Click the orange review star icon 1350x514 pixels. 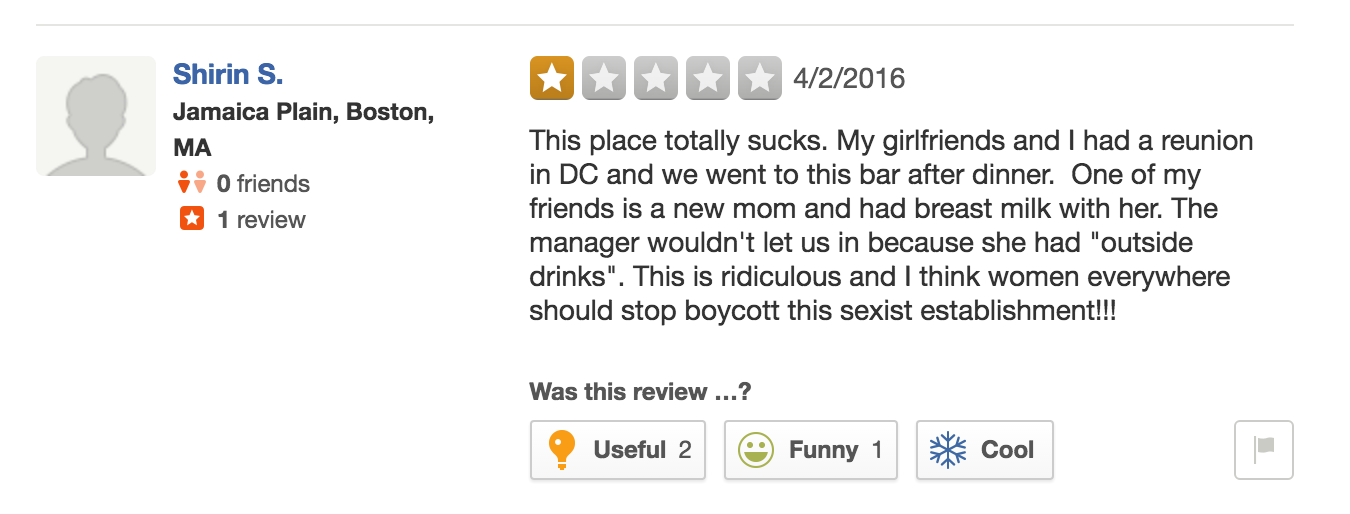click(192, 219)
